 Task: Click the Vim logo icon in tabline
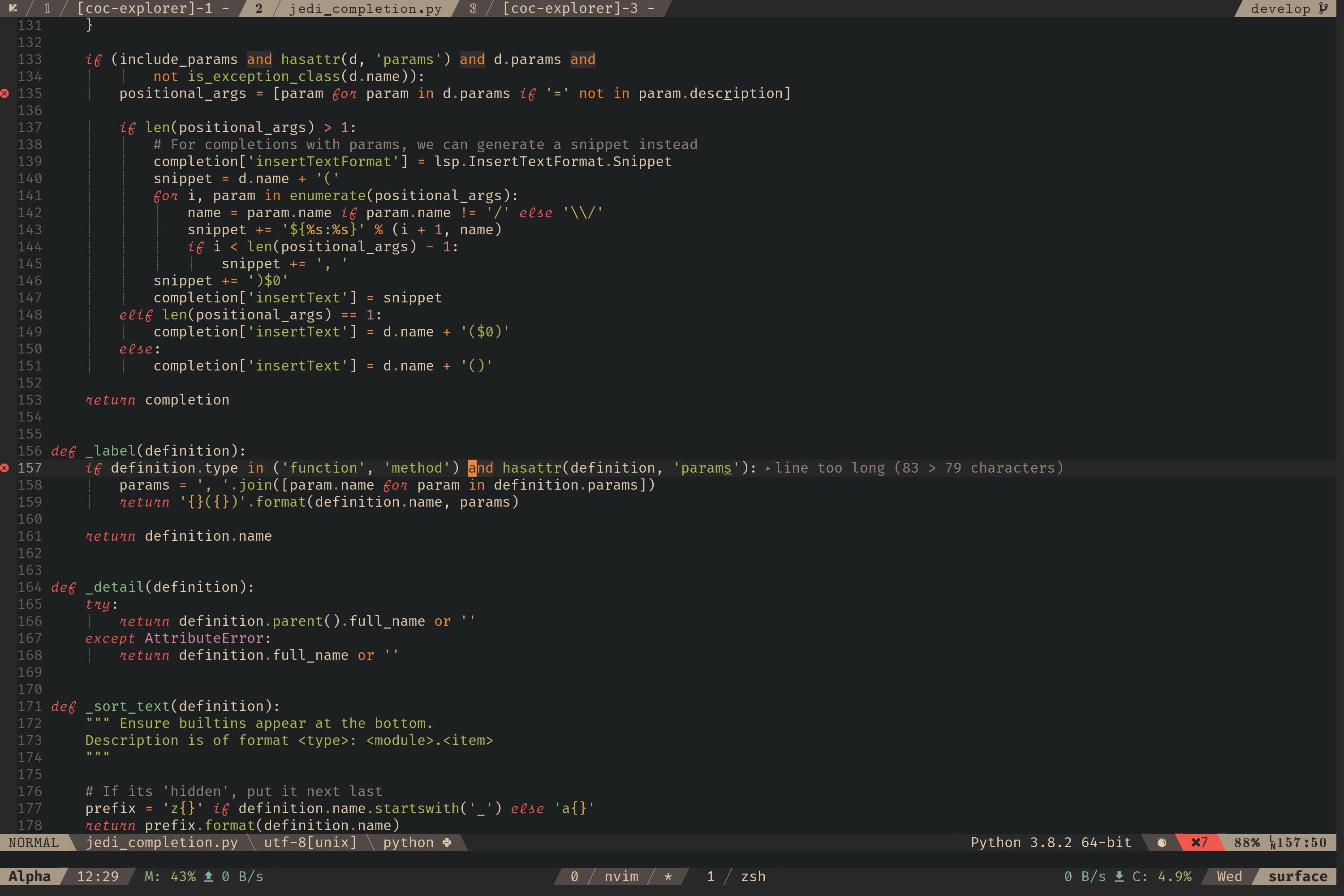13,8
